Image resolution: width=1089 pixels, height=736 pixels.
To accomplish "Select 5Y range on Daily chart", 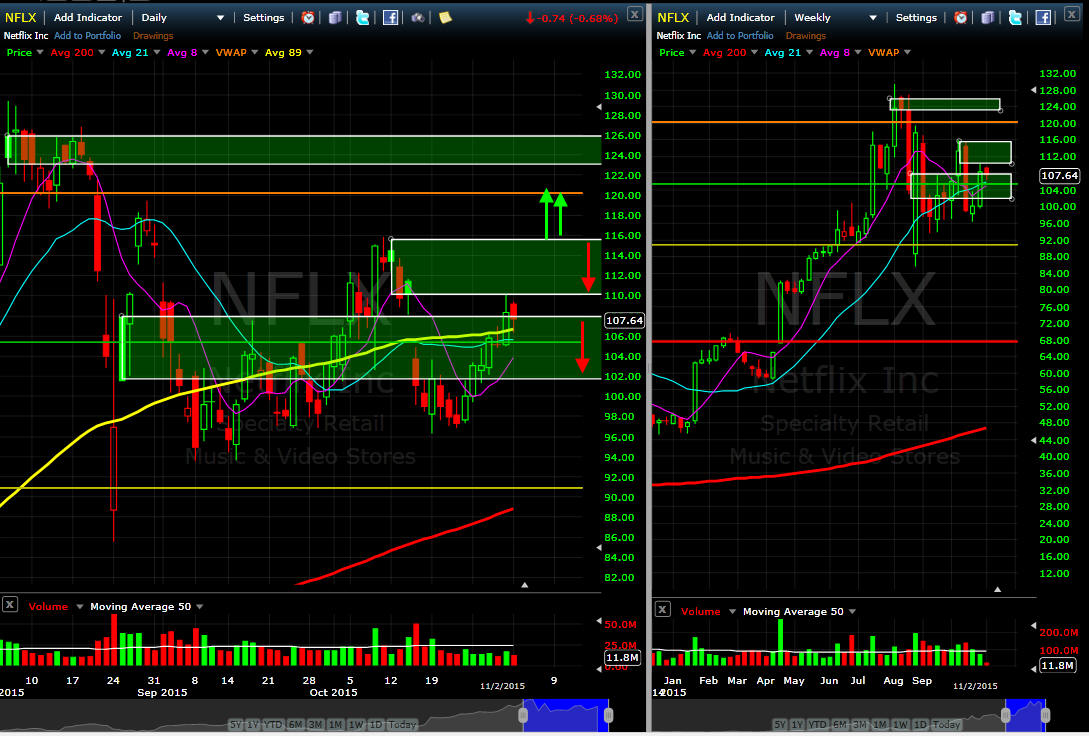I will (236, 724).
